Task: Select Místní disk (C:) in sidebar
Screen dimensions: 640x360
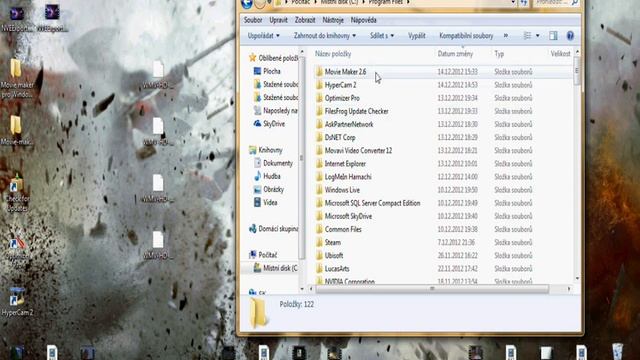Action: click(275, 268)
